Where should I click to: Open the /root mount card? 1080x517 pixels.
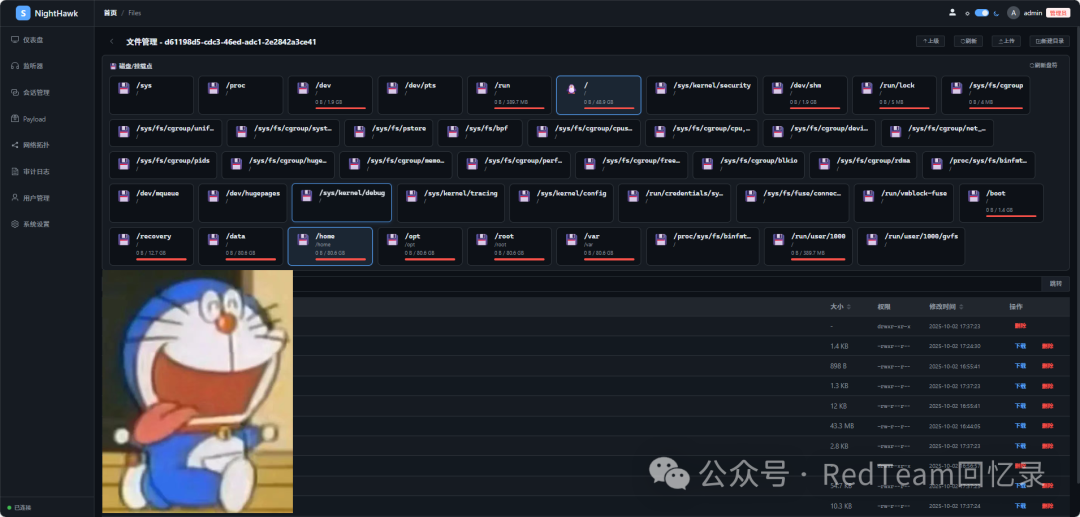click(x=509, y=246)
